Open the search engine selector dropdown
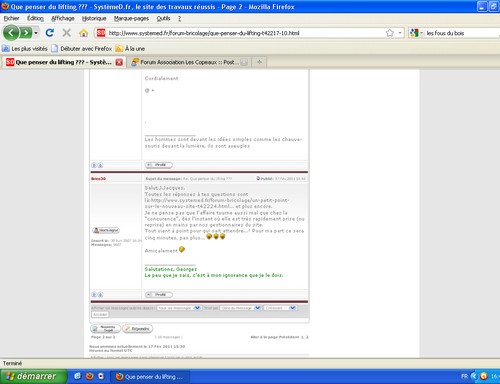The image size is (500, 384). point(416,33)
